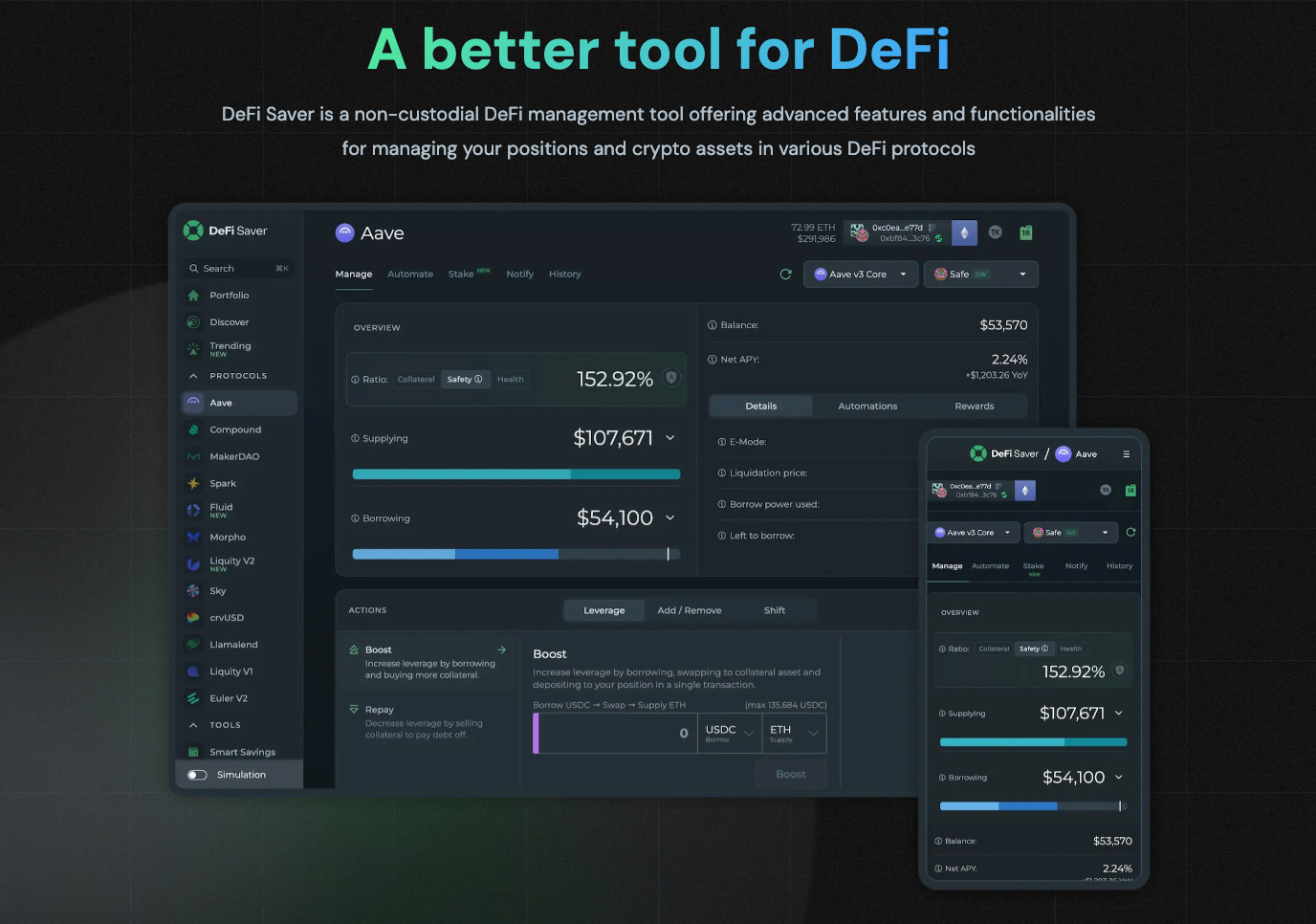1316x924 pixels.
Task: Select the Aave protocol icon in sidebar
Action: click(194, 403)
